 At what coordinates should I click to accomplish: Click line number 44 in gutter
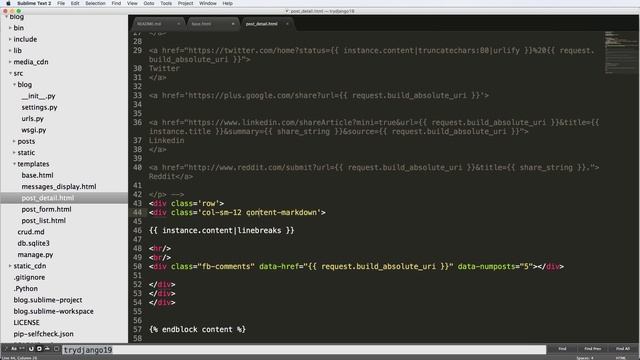137,213
